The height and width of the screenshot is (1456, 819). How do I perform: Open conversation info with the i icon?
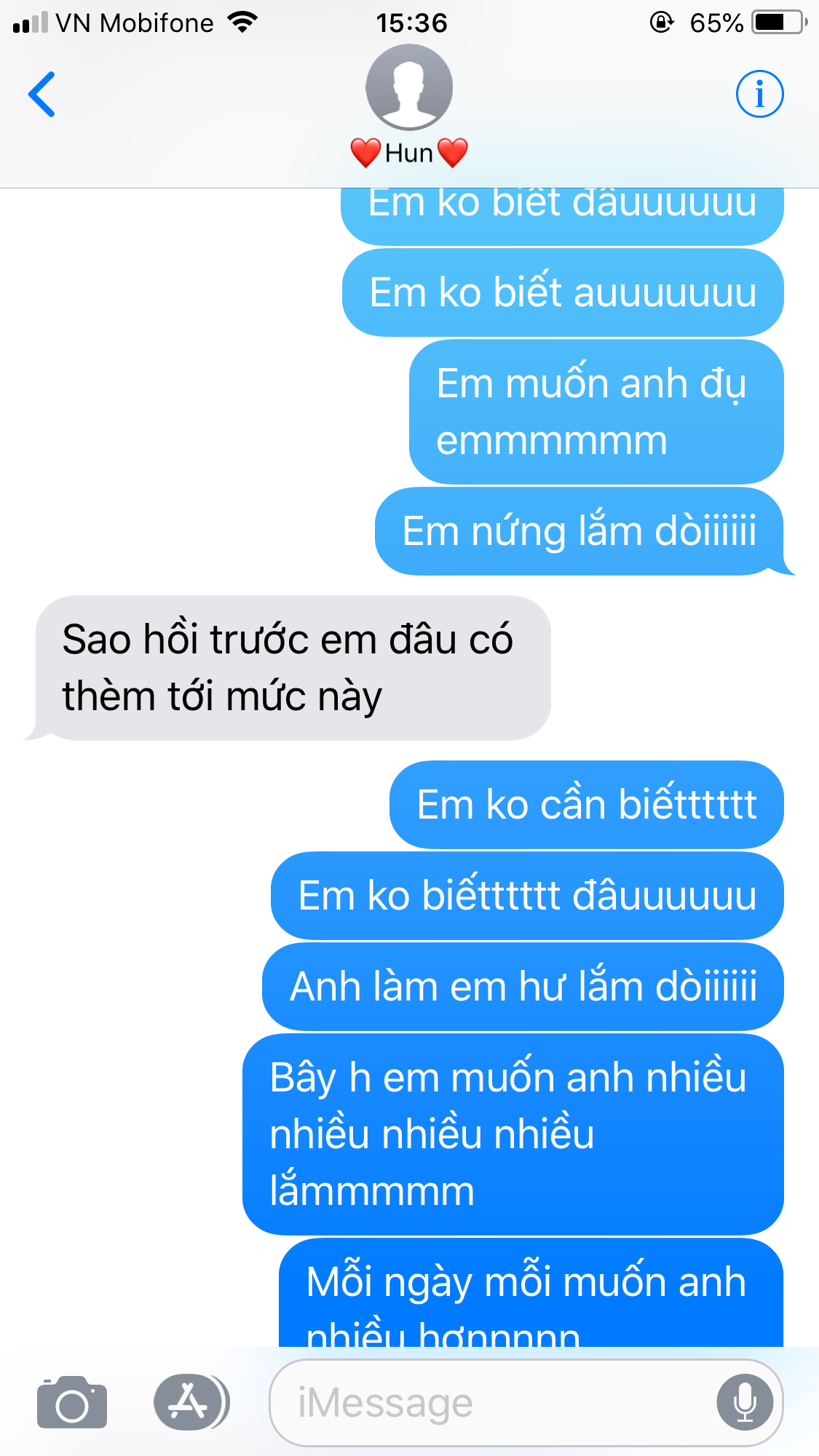click(759, 94)
